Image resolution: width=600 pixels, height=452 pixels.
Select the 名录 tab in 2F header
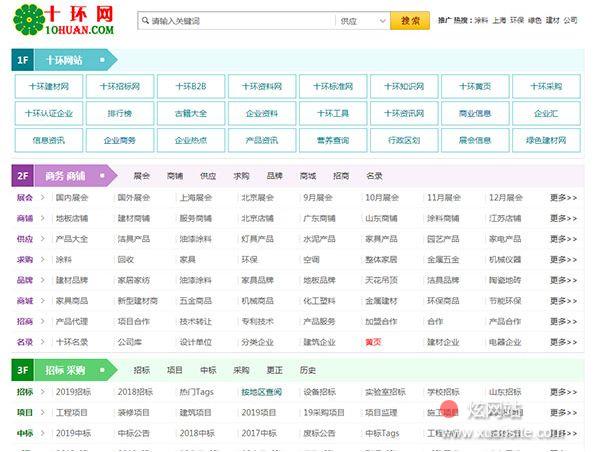374,176
